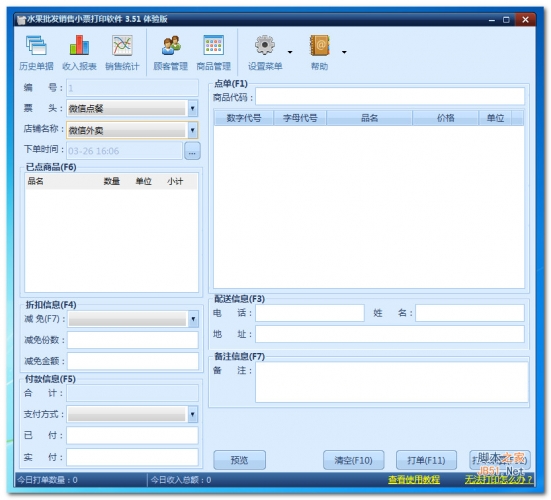Click the 下单时间 order time field
This screenshot has height=500, width=551.
click(x=124, y=151)
